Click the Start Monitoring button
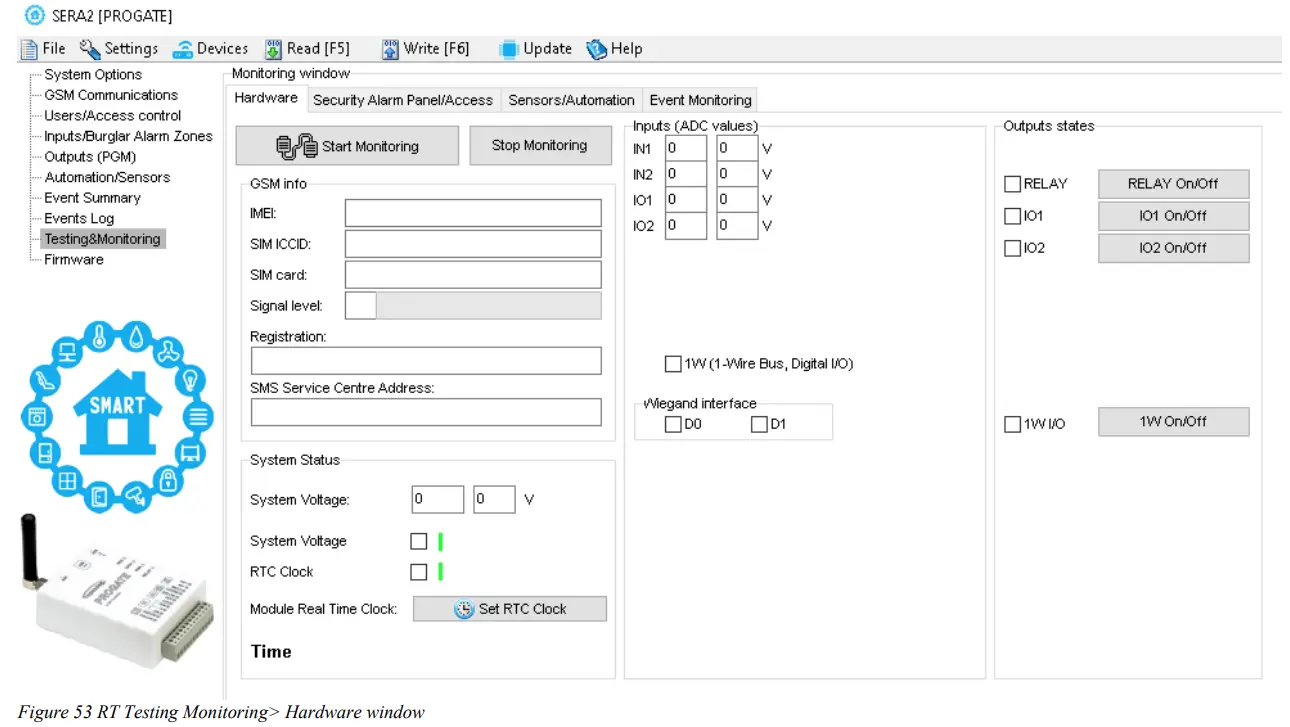 (x=347, y=146)
